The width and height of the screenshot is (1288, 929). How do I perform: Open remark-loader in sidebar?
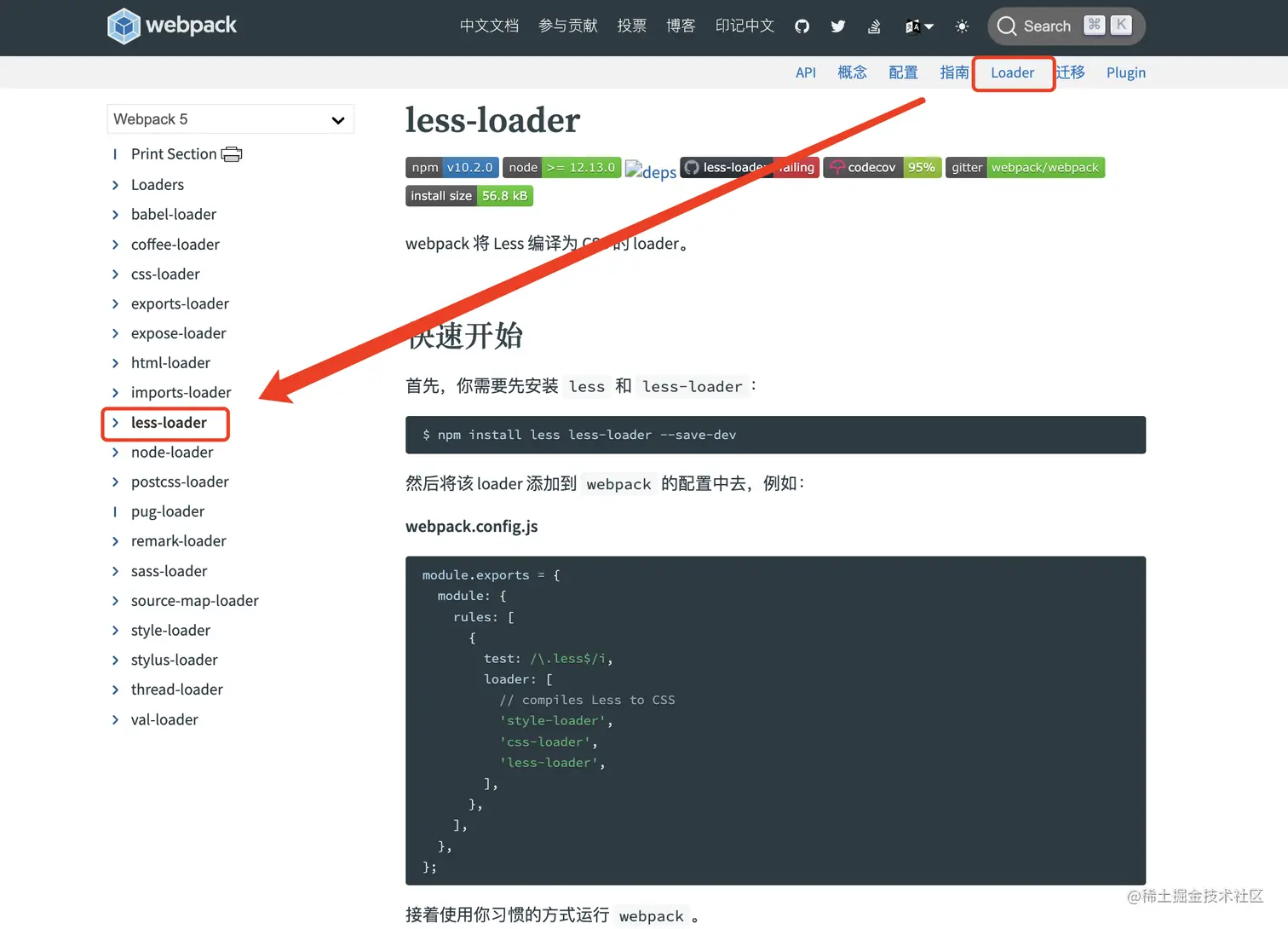[x=179, y=541]
